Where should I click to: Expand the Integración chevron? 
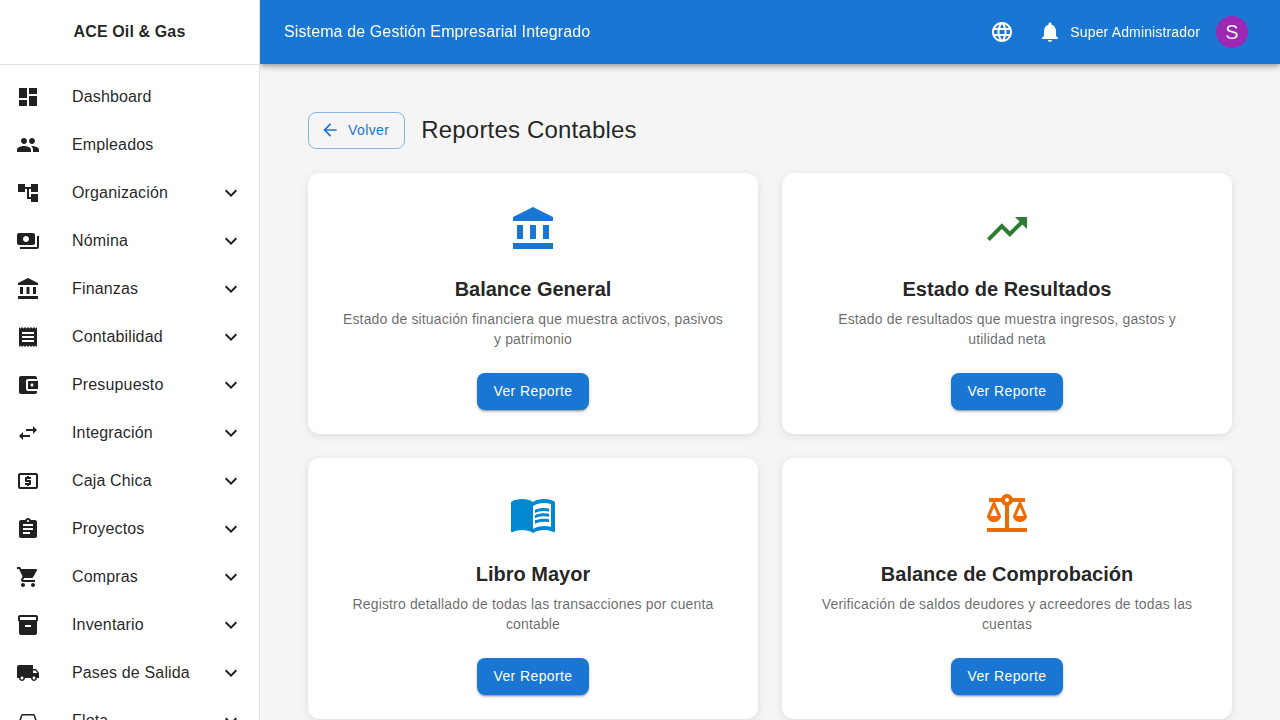tap(231, 433)
